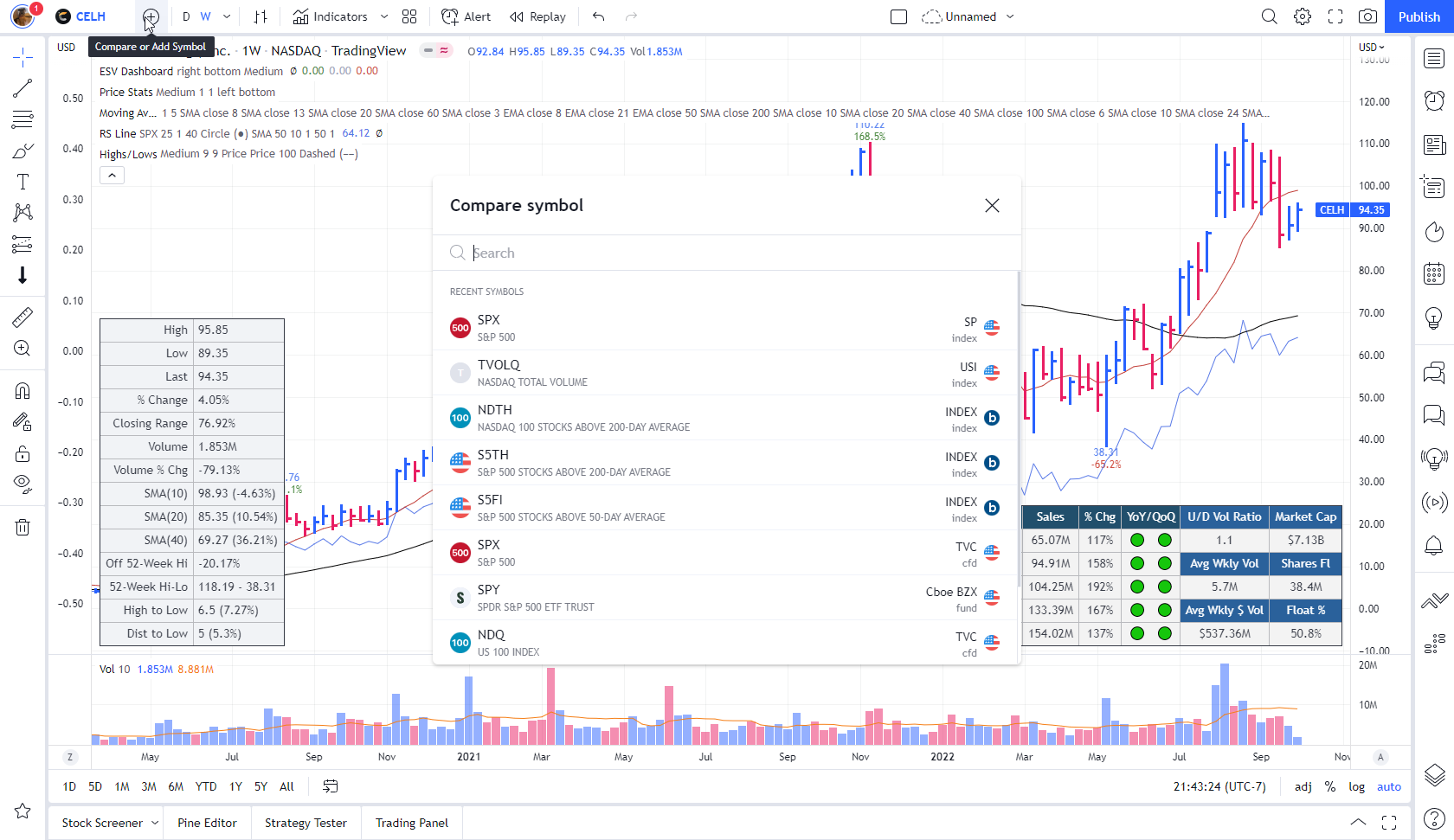
Task: Open the ideas stream panel
Action: tap(1434, 458)
